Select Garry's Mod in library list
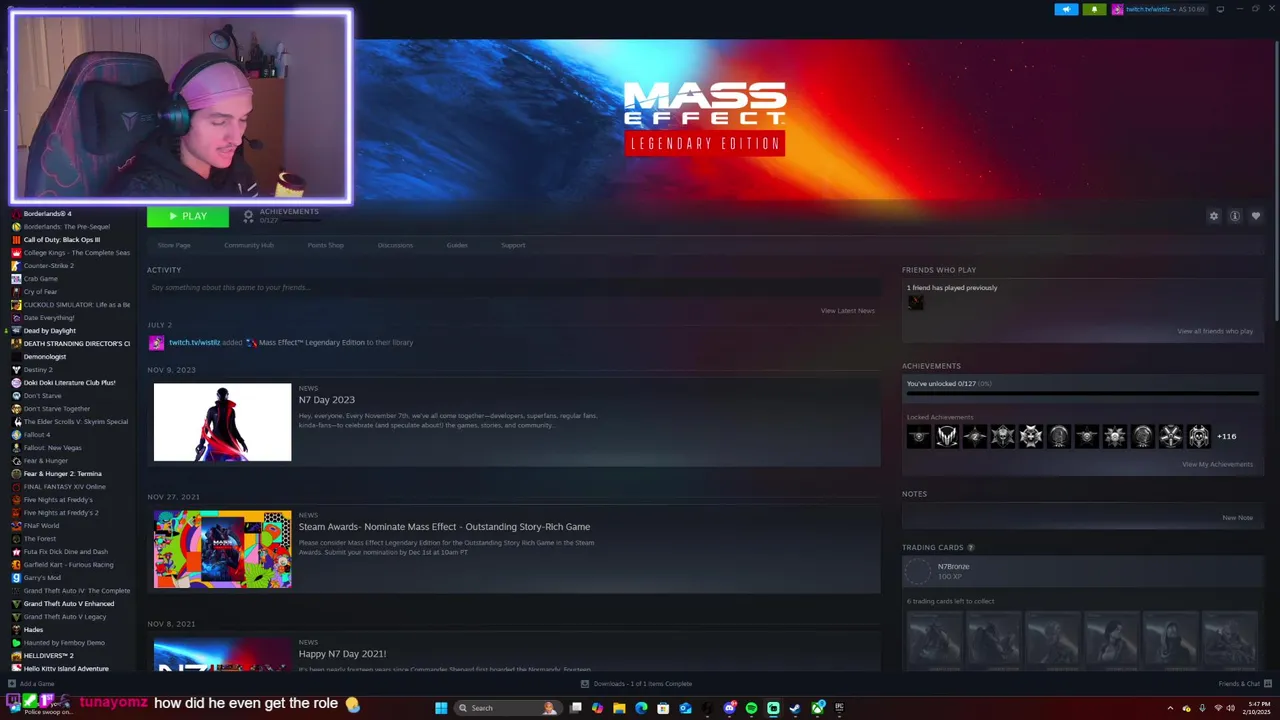The width and height of the screenshot is (1280, 720). point(42,578)
